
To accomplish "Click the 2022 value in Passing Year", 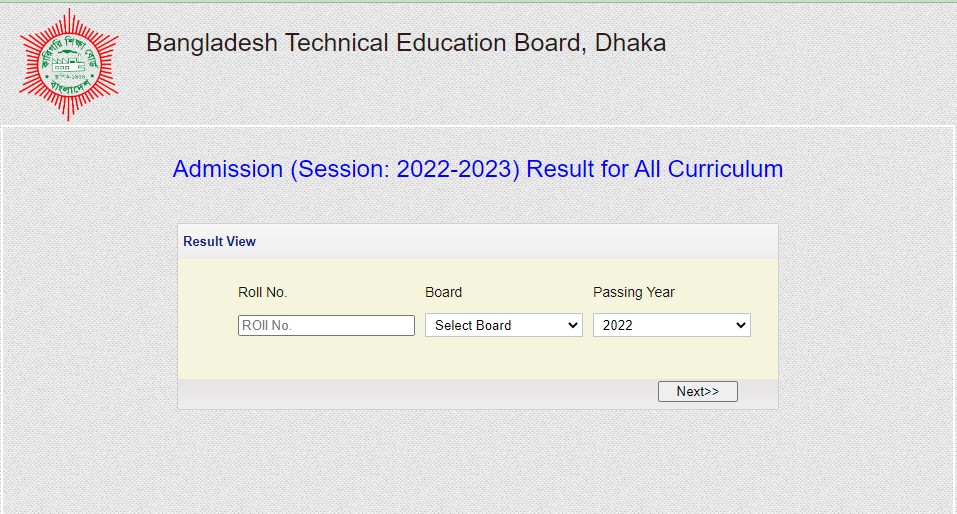I will pos(618,325).
